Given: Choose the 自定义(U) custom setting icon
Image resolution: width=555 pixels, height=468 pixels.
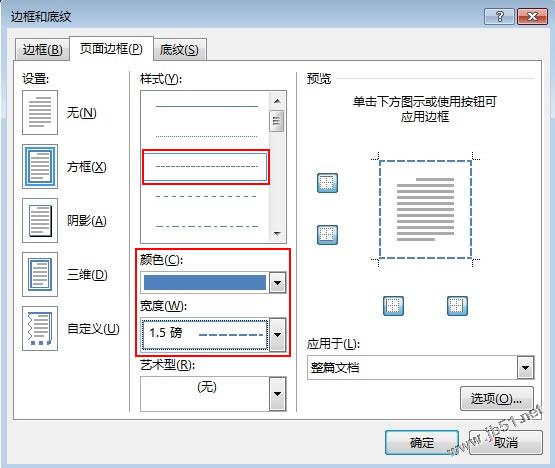Looking at the screenshot, I should [40, 329].
